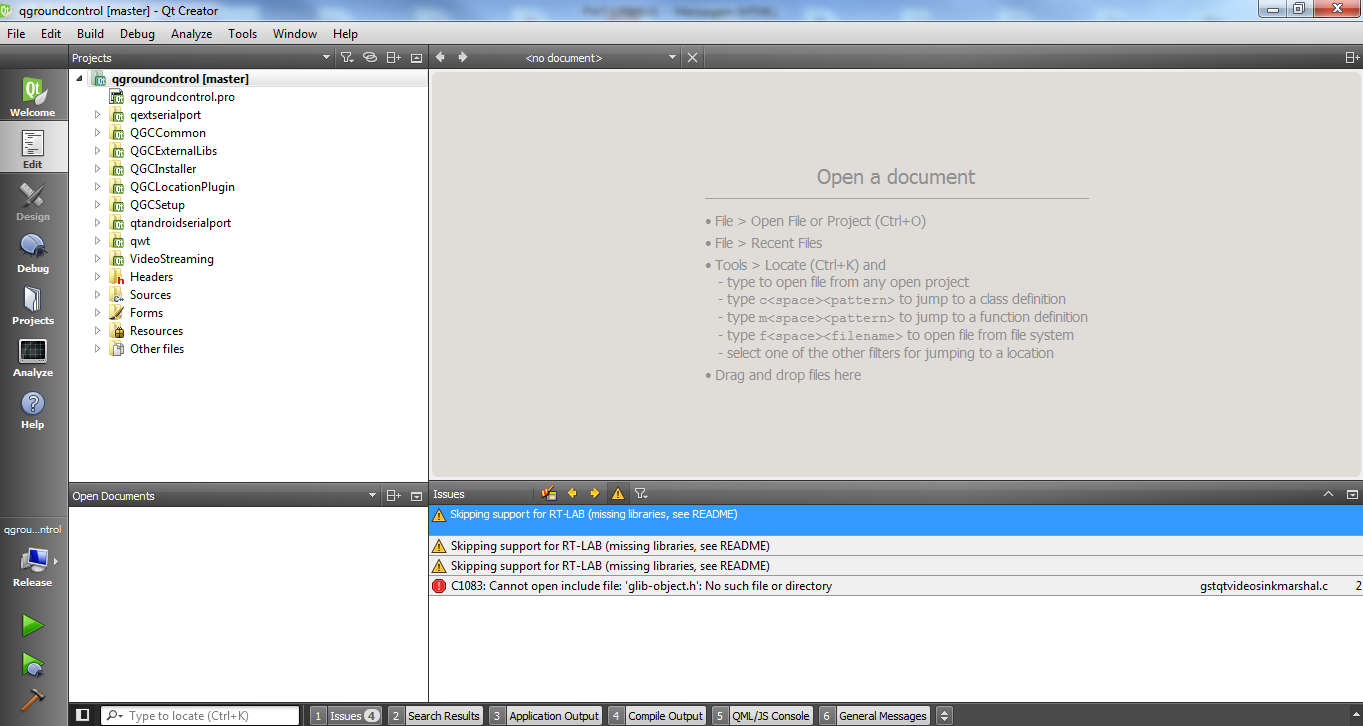Open the Projects view dropdown
The width and height of the screenshot is (1363, 726).
(x=326, y=58)
